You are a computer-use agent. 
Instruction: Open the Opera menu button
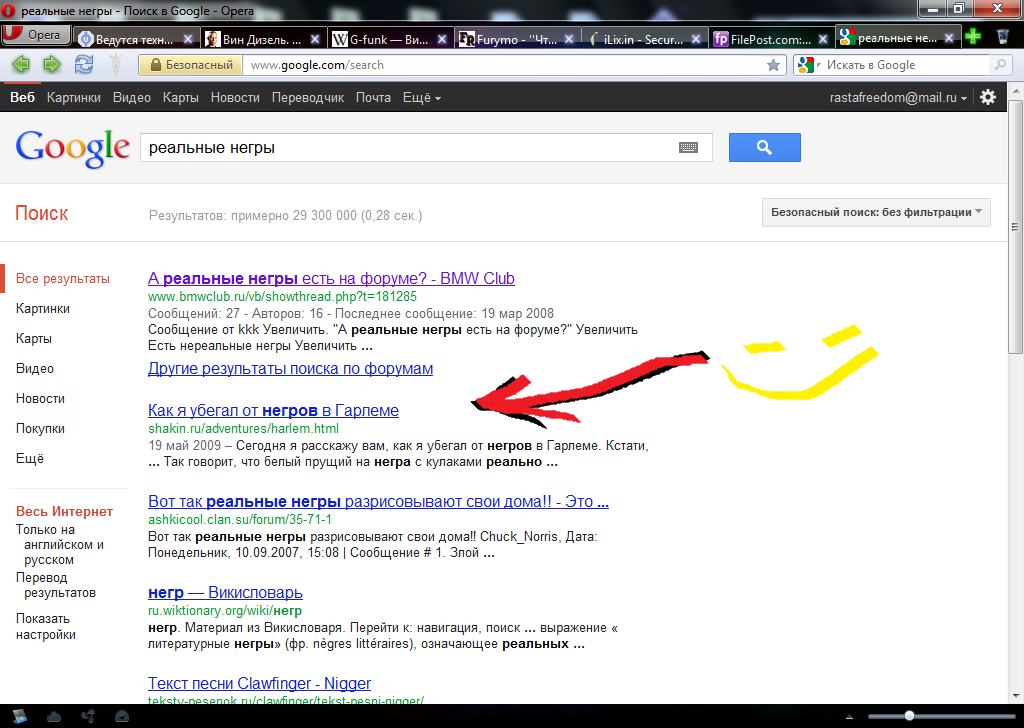(35, 35)
